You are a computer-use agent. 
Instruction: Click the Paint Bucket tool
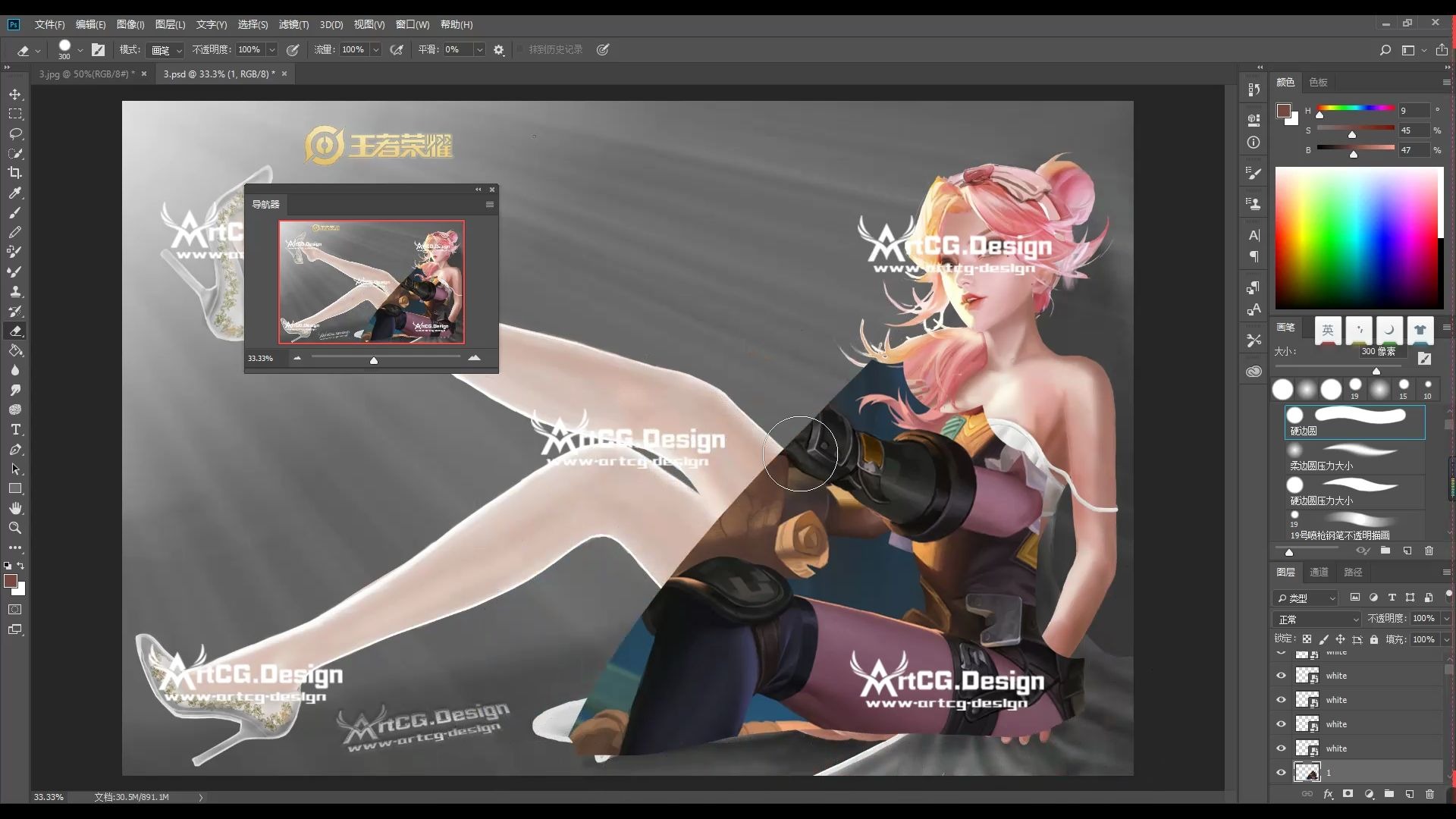(x=15, y=350)
